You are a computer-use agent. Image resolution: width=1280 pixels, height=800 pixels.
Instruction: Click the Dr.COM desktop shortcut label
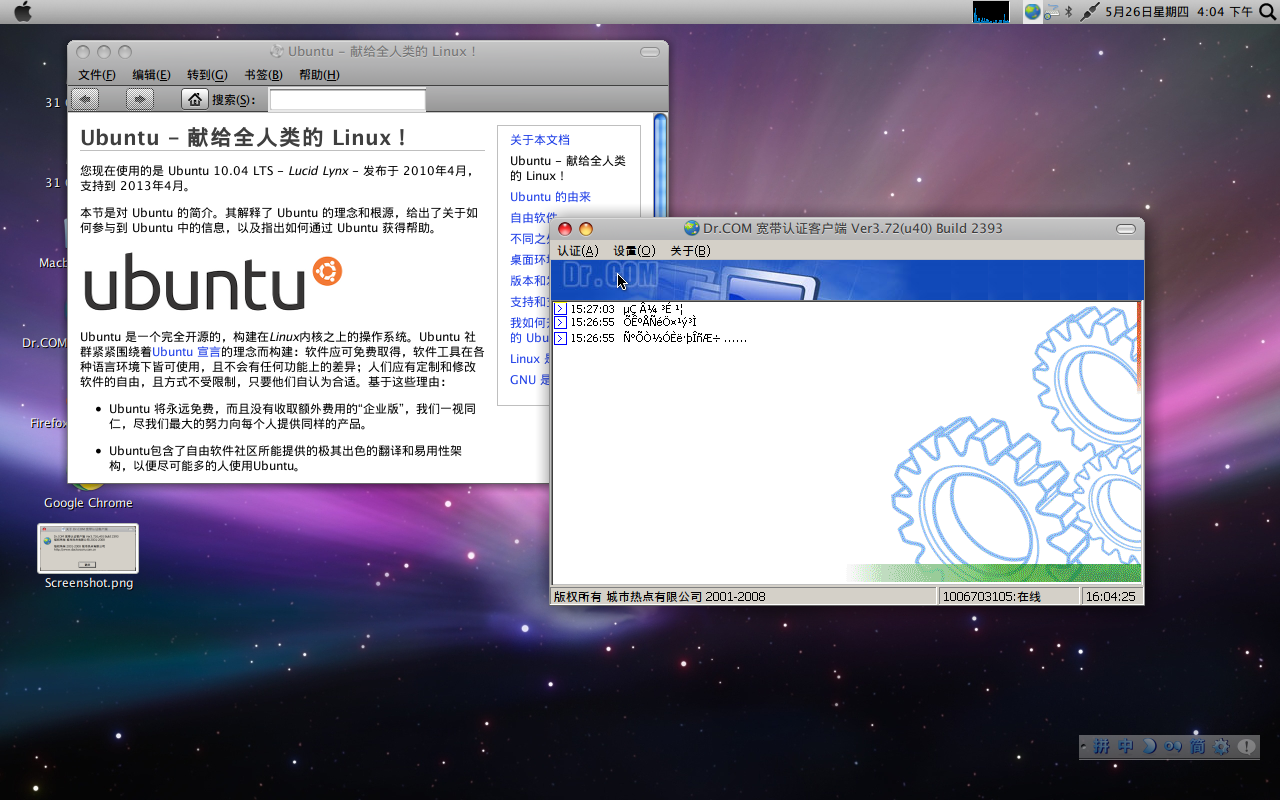click(44, 342)
